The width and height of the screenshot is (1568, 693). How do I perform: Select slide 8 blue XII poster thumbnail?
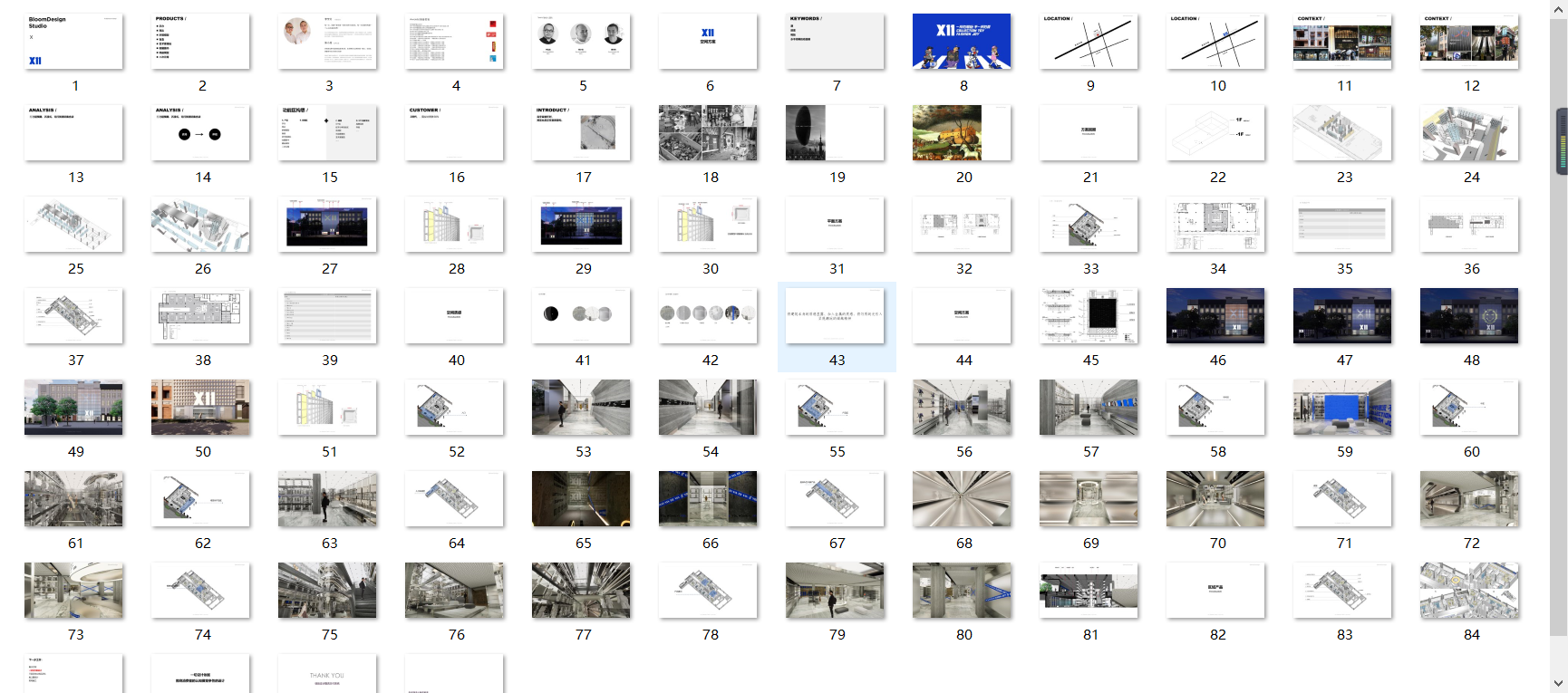pos(962,42)
